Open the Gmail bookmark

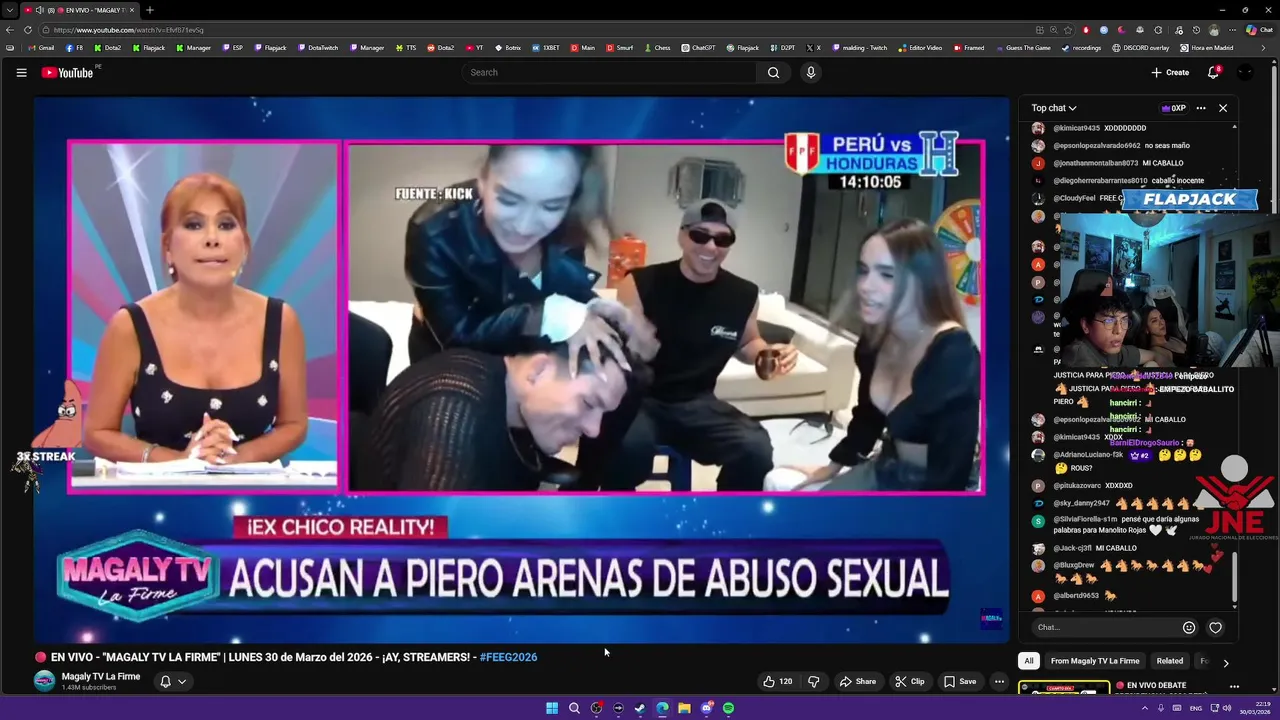pyautogui.click(x=41, y=48)
